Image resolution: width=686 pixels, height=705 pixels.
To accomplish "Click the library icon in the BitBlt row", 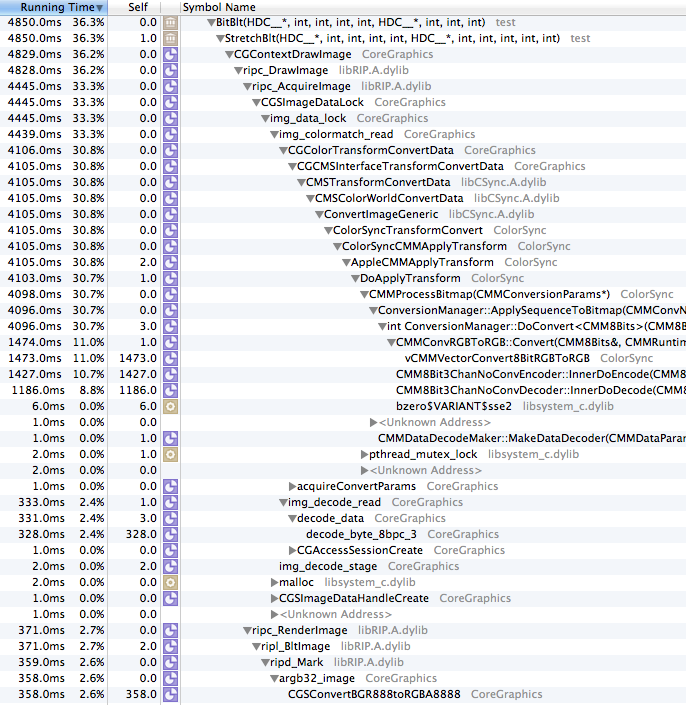I will click(x=170, y=22).
